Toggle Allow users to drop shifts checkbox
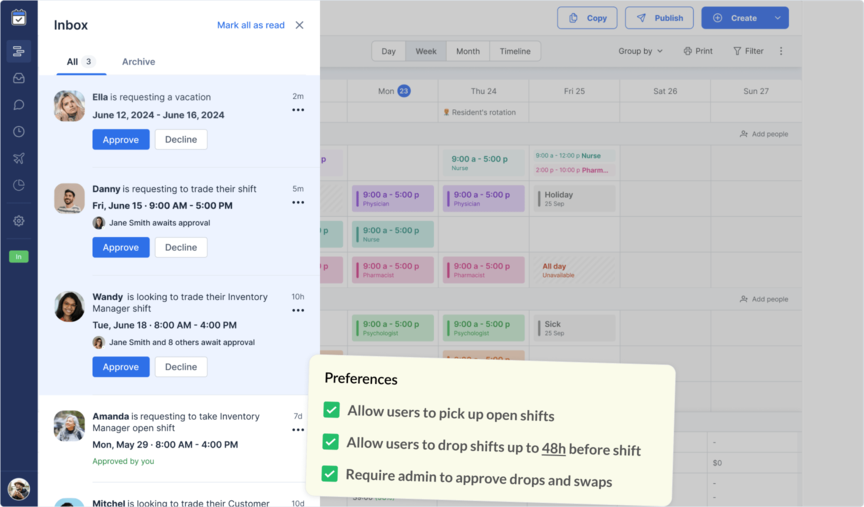Image resolution: width=864 pixels, height=507 pixels. pyautogui.click(x=331, y=442)
